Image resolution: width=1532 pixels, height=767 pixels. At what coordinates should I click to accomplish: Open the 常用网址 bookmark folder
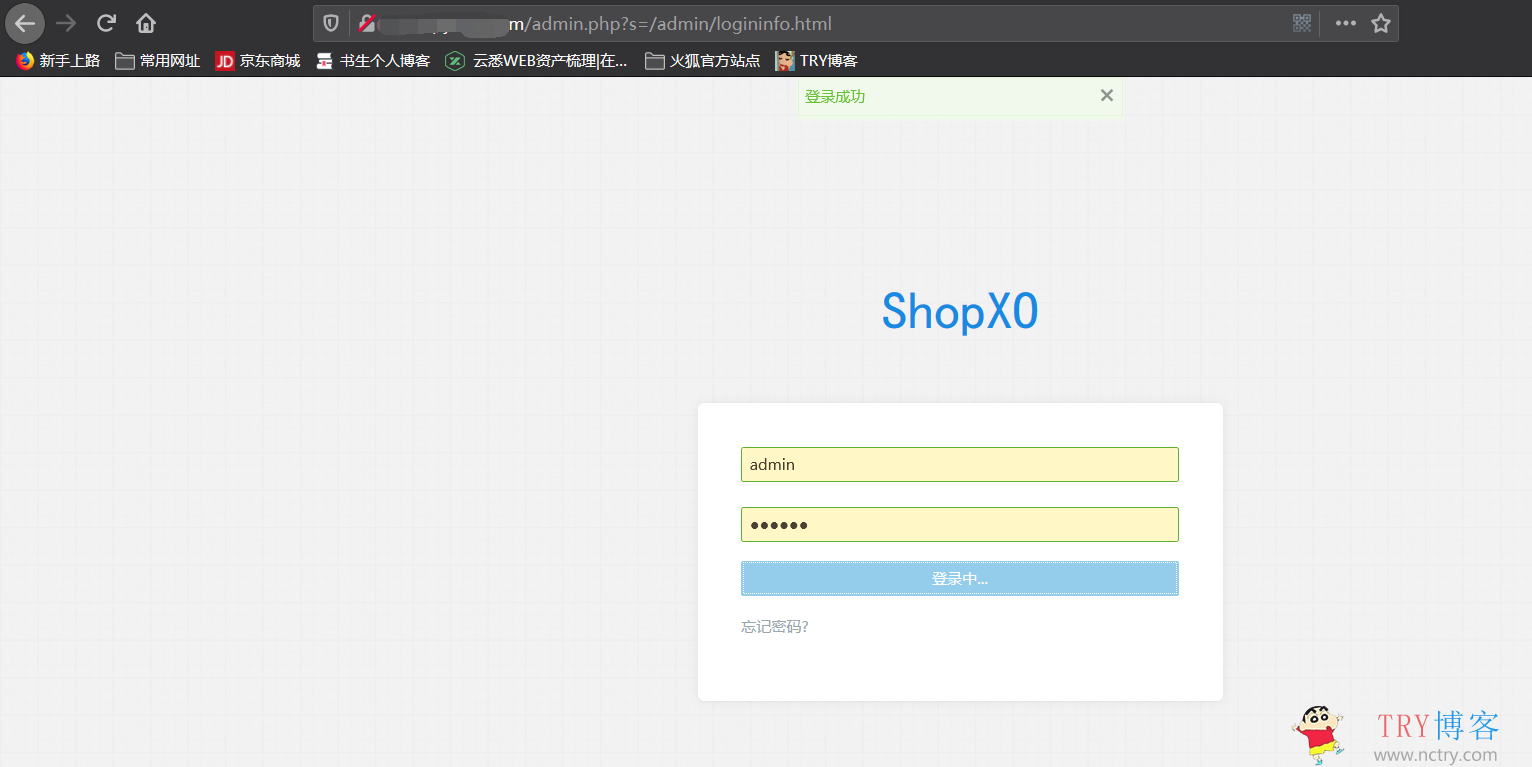pyautogui.click(x=158, y=61)
